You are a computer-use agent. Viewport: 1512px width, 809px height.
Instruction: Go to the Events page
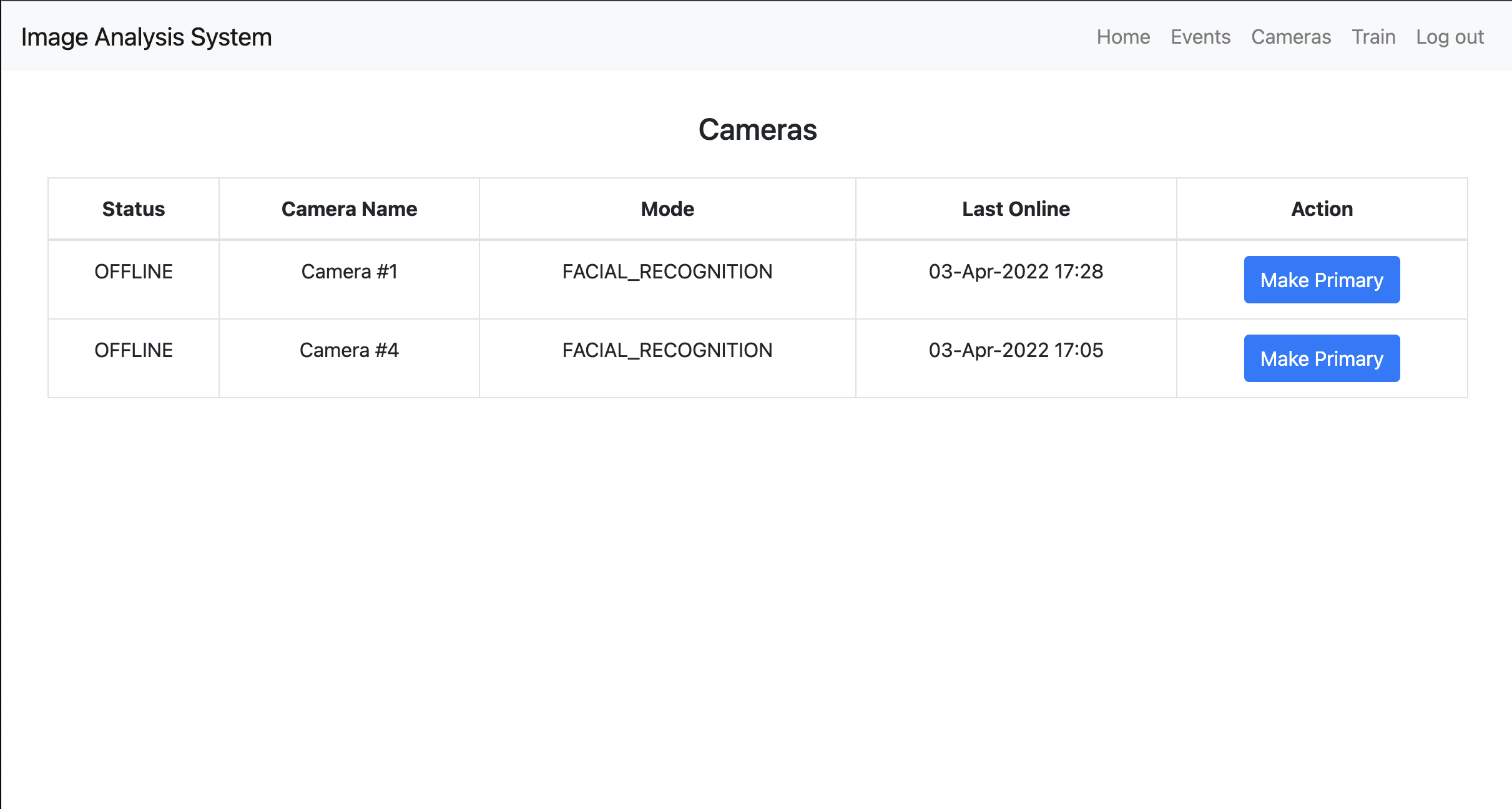click(1200, 37)
